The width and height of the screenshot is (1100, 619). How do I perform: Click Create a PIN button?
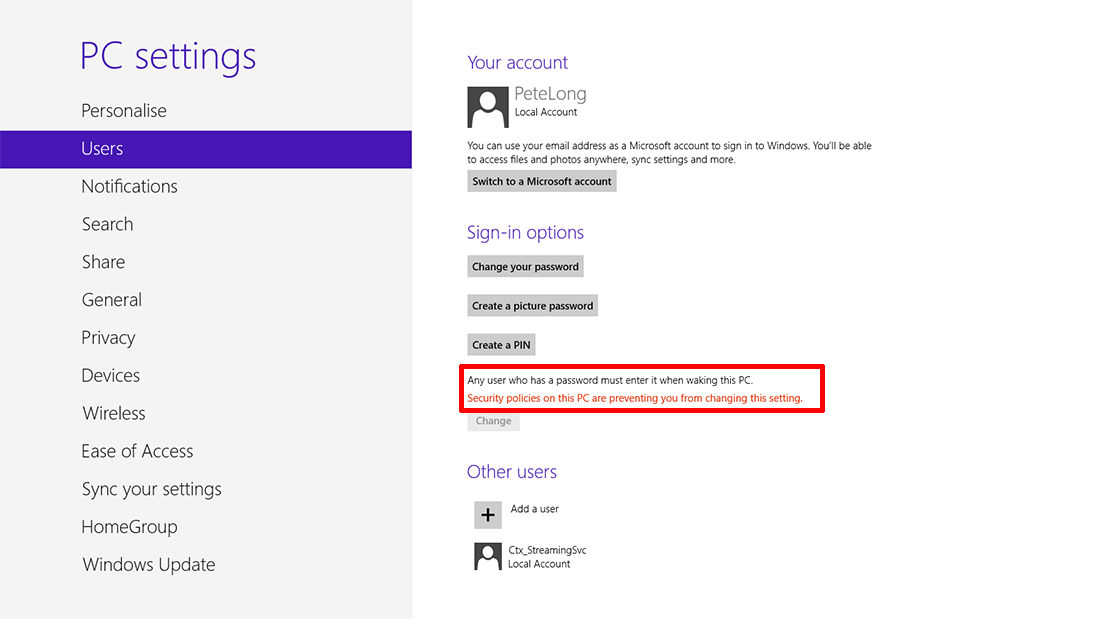tap(501, 345)
